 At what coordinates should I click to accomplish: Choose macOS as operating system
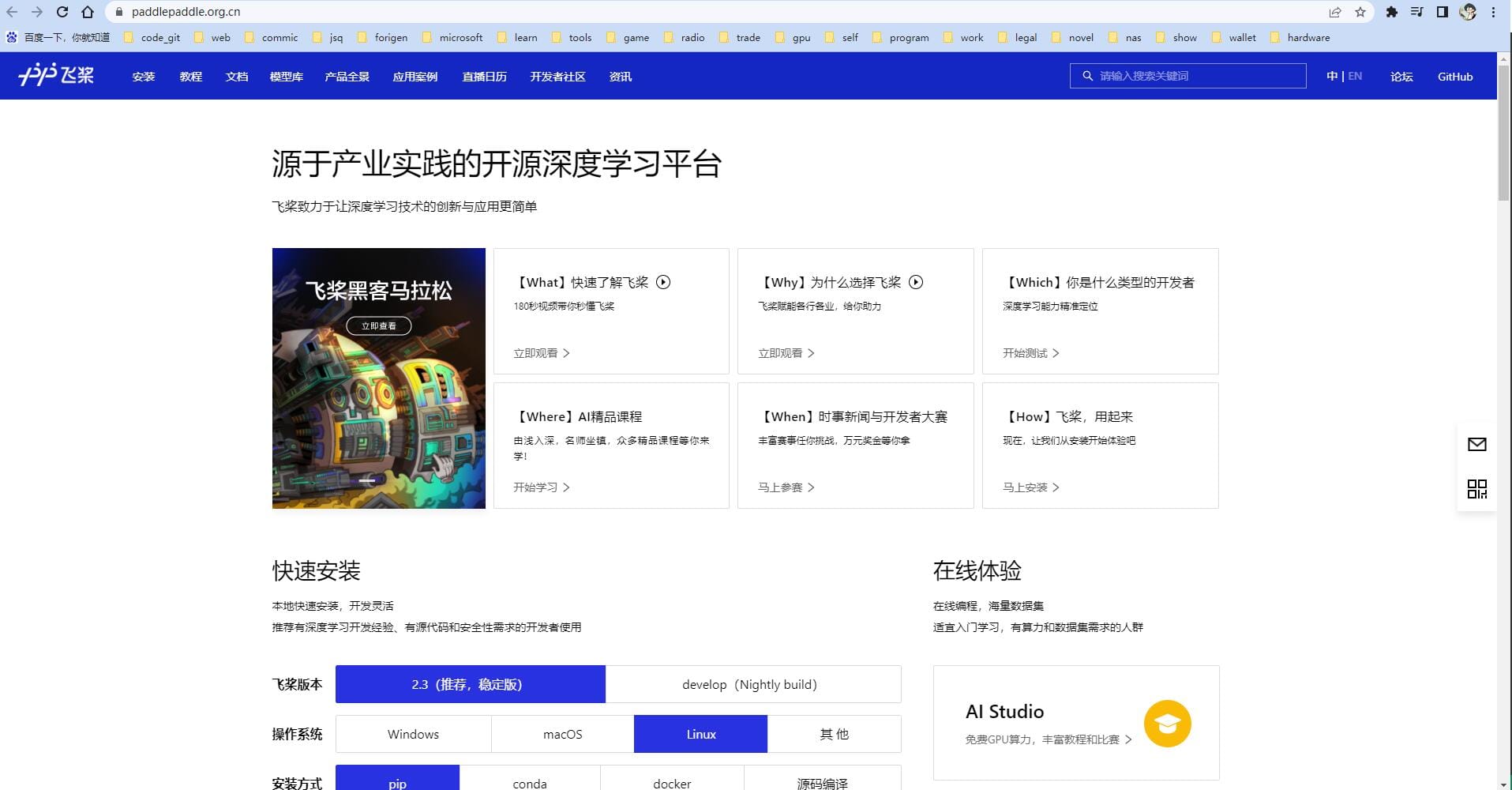[x=562, y=734]
